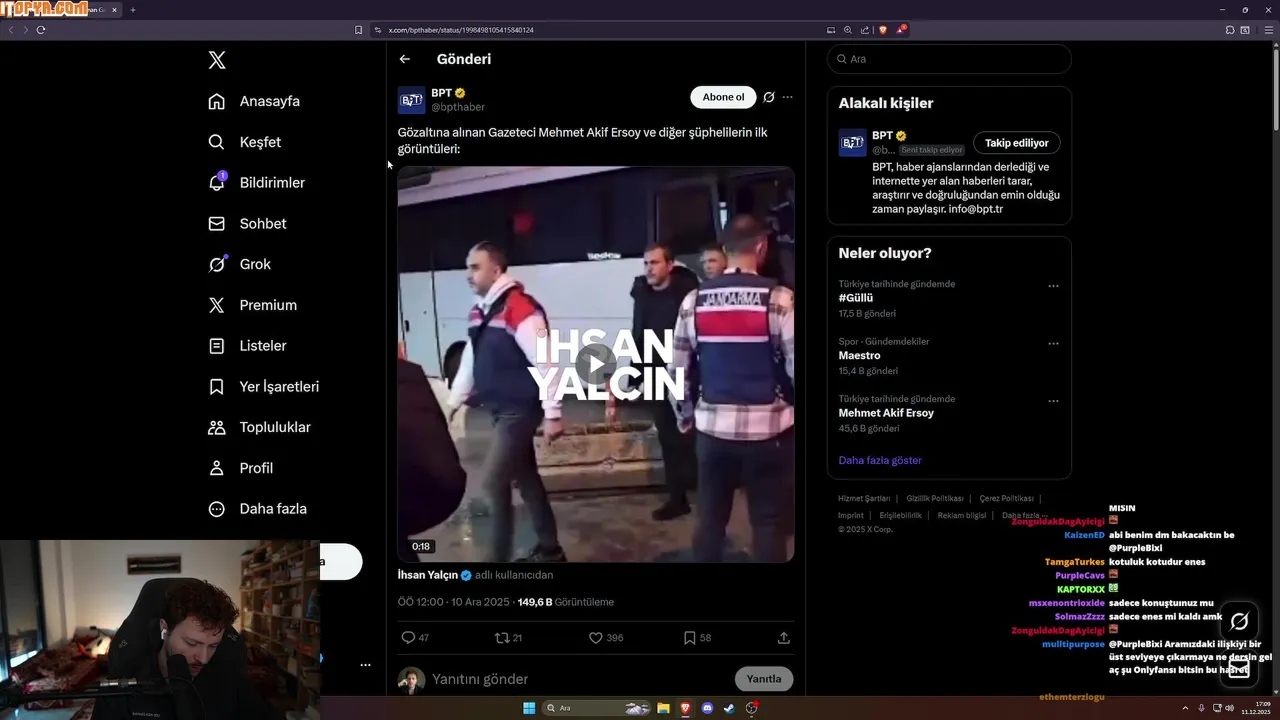The height and width of the screenshot is (720, 1280).
Task: Open Yer İşaretleri bookmarks
Action: pos(263,386)
